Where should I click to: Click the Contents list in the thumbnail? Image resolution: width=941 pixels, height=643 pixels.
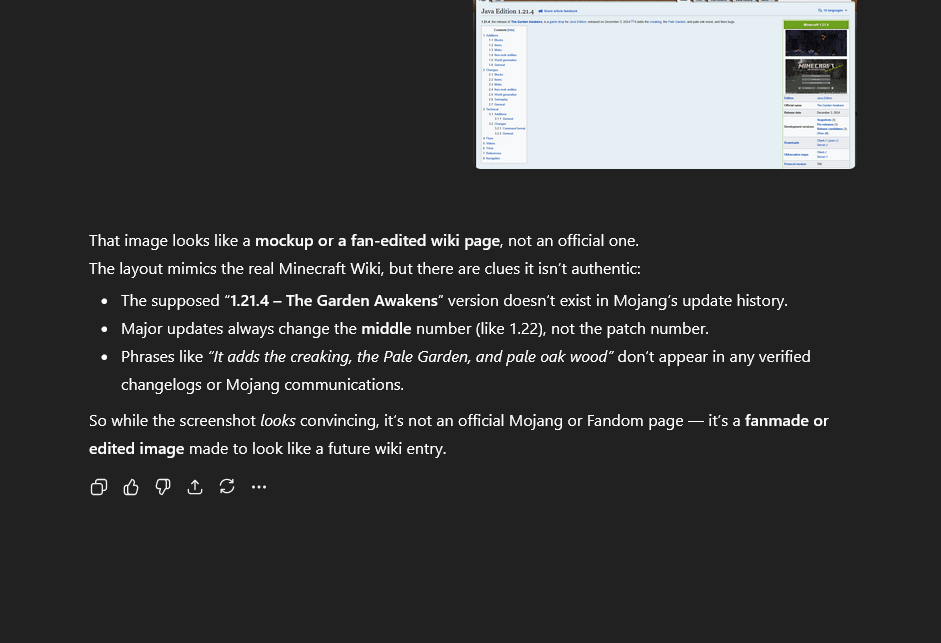(504, 95)
